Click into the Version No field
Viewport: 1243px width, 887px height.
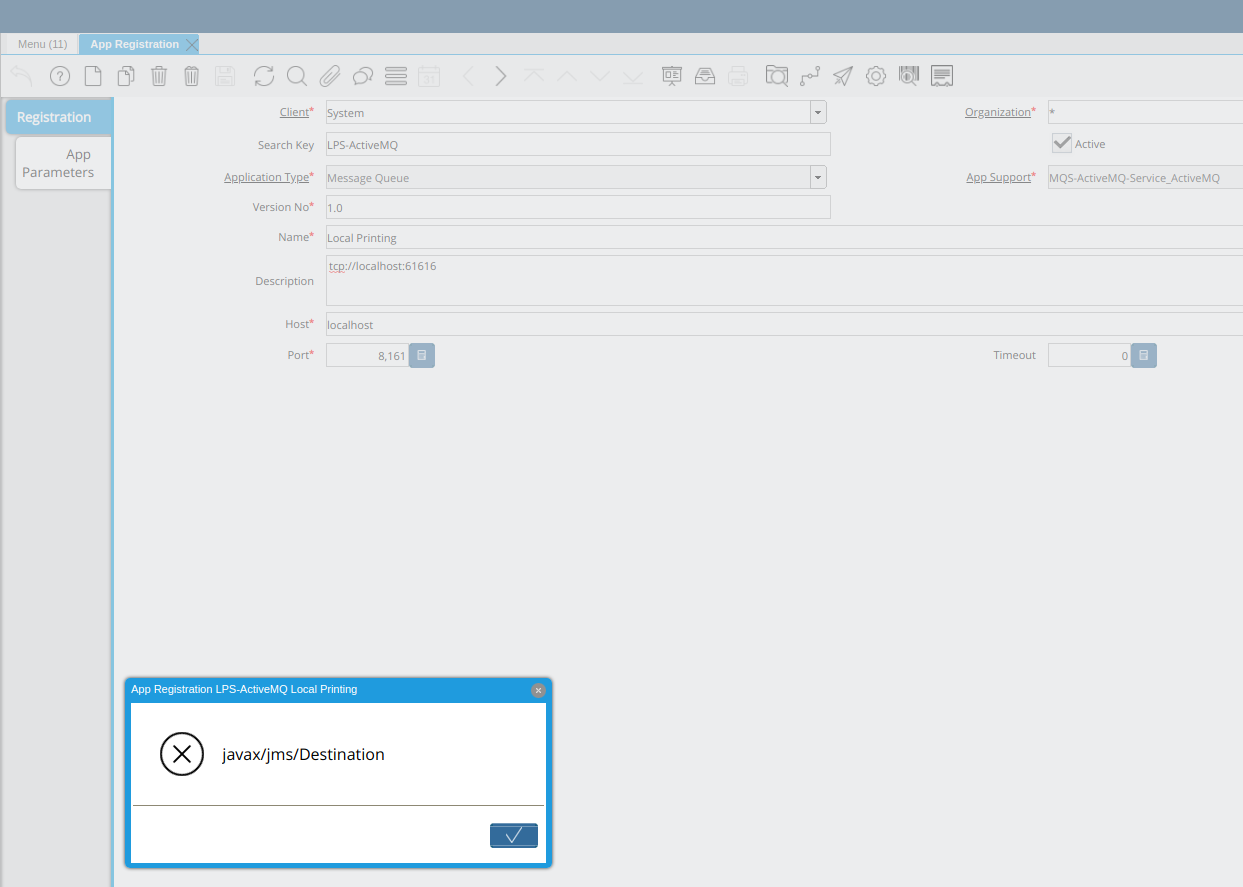578,207
